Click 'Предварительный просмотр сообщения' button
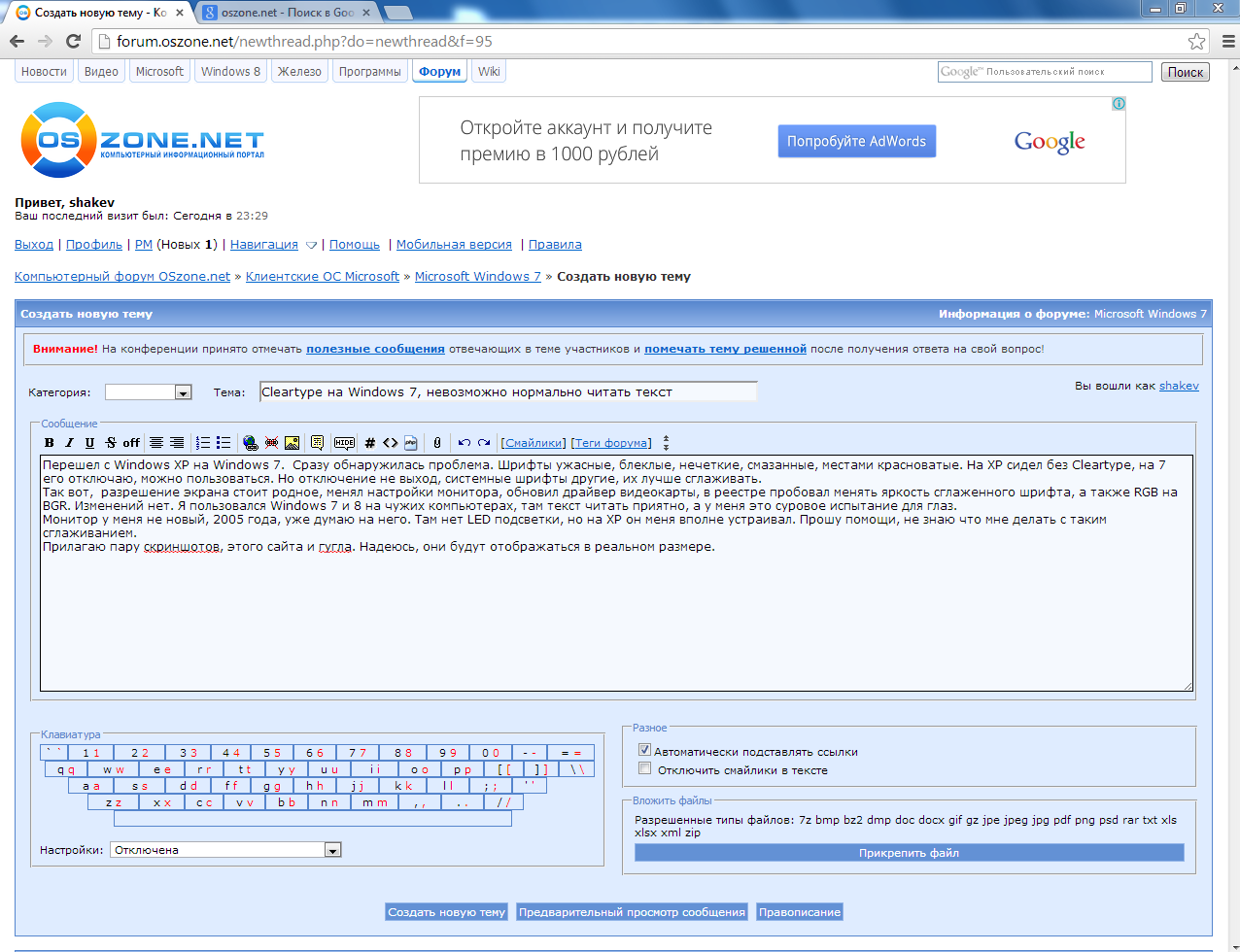Screen dimensions: 1240x952 click(632, 912)
